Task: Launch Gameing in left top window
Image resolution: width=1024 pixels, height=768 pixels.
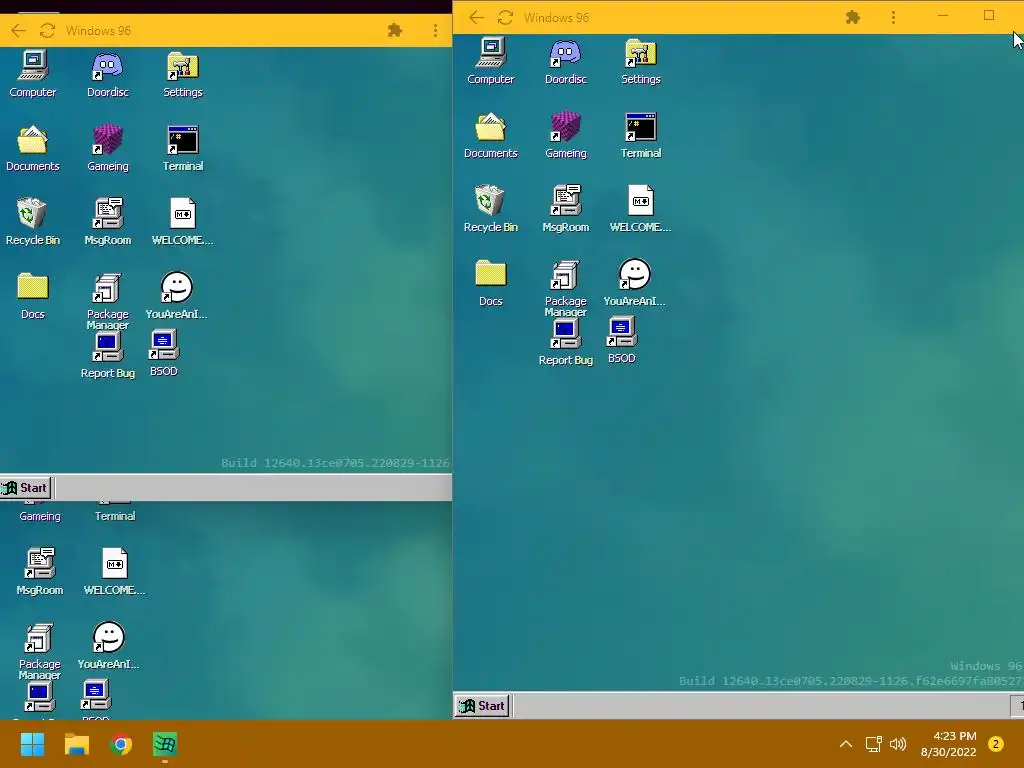Action: [108, 148]
